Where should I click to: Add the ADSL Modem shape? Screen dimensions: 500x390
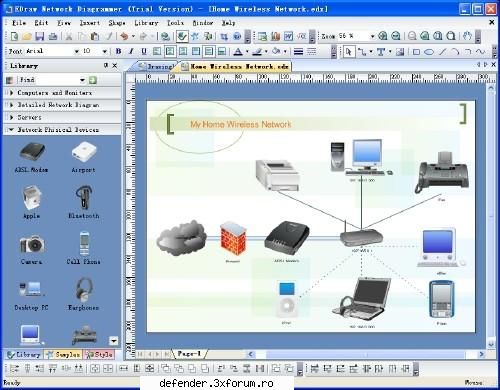(x=32, y=157)
